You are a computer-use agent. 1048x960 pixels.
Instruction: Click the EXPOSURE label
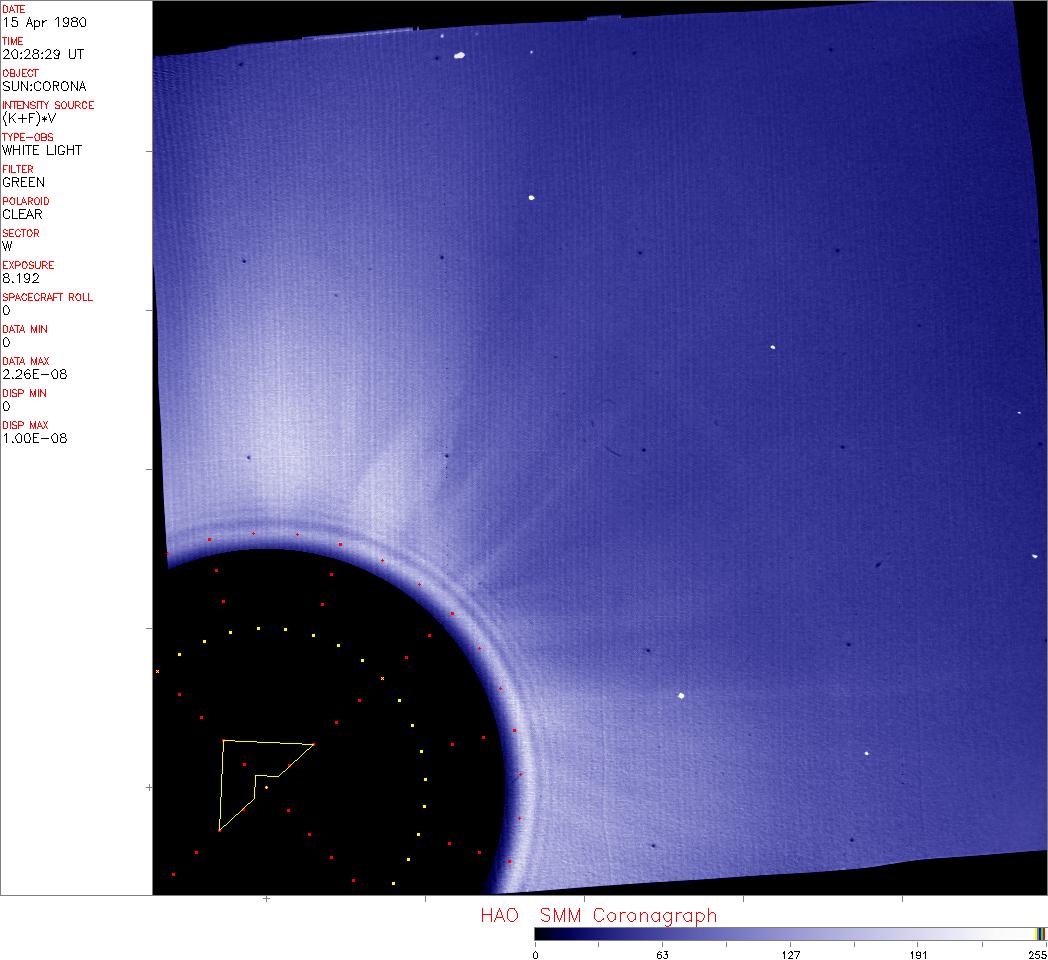coord(28,265)
